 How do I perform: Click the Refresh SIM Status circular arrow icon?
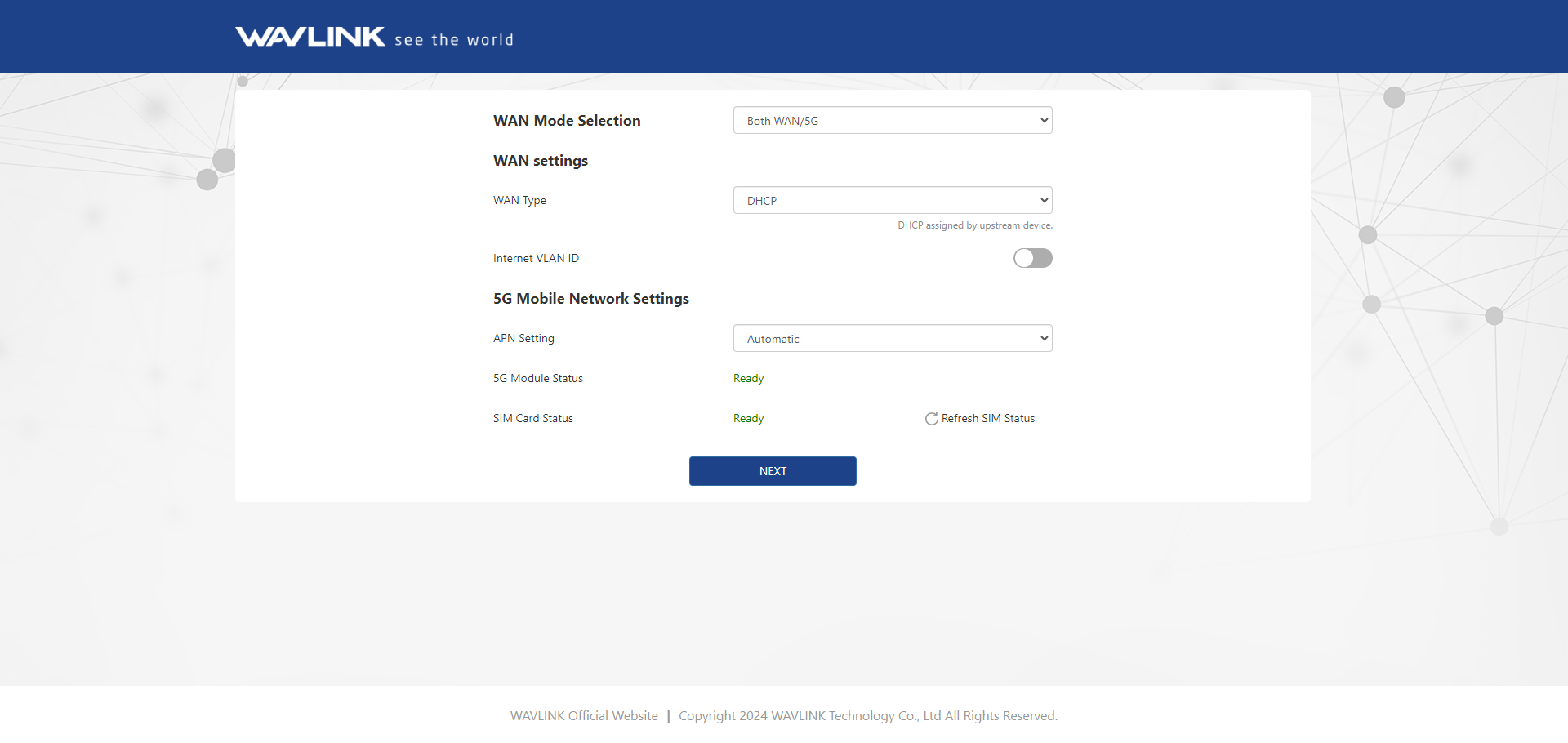point(931,419)
